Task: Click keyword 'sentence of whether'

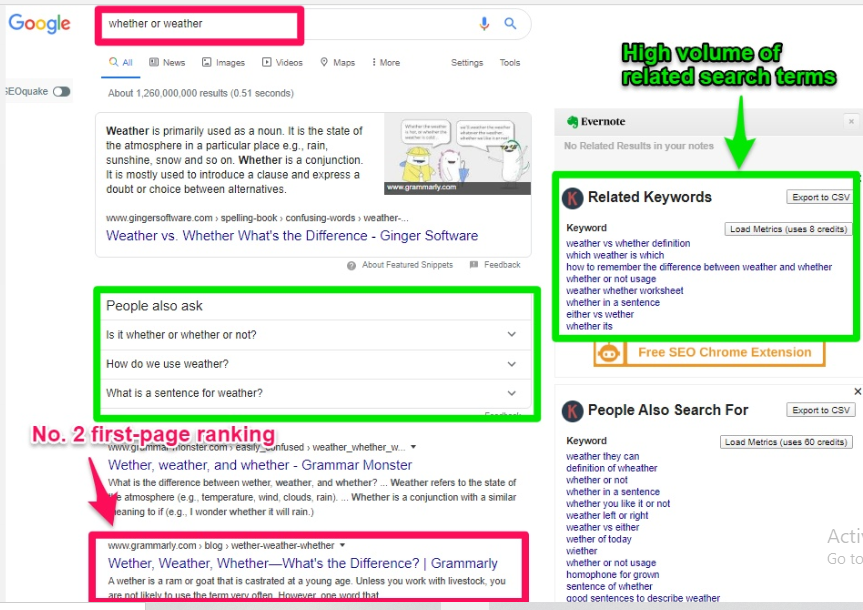Action: click(x=609, y=587)
